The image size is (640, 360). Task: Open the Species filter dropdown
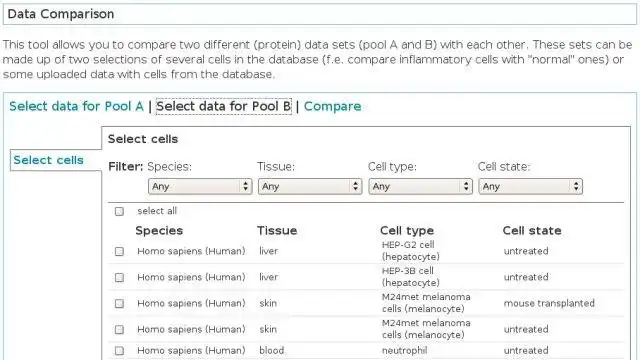pos(200,187)
